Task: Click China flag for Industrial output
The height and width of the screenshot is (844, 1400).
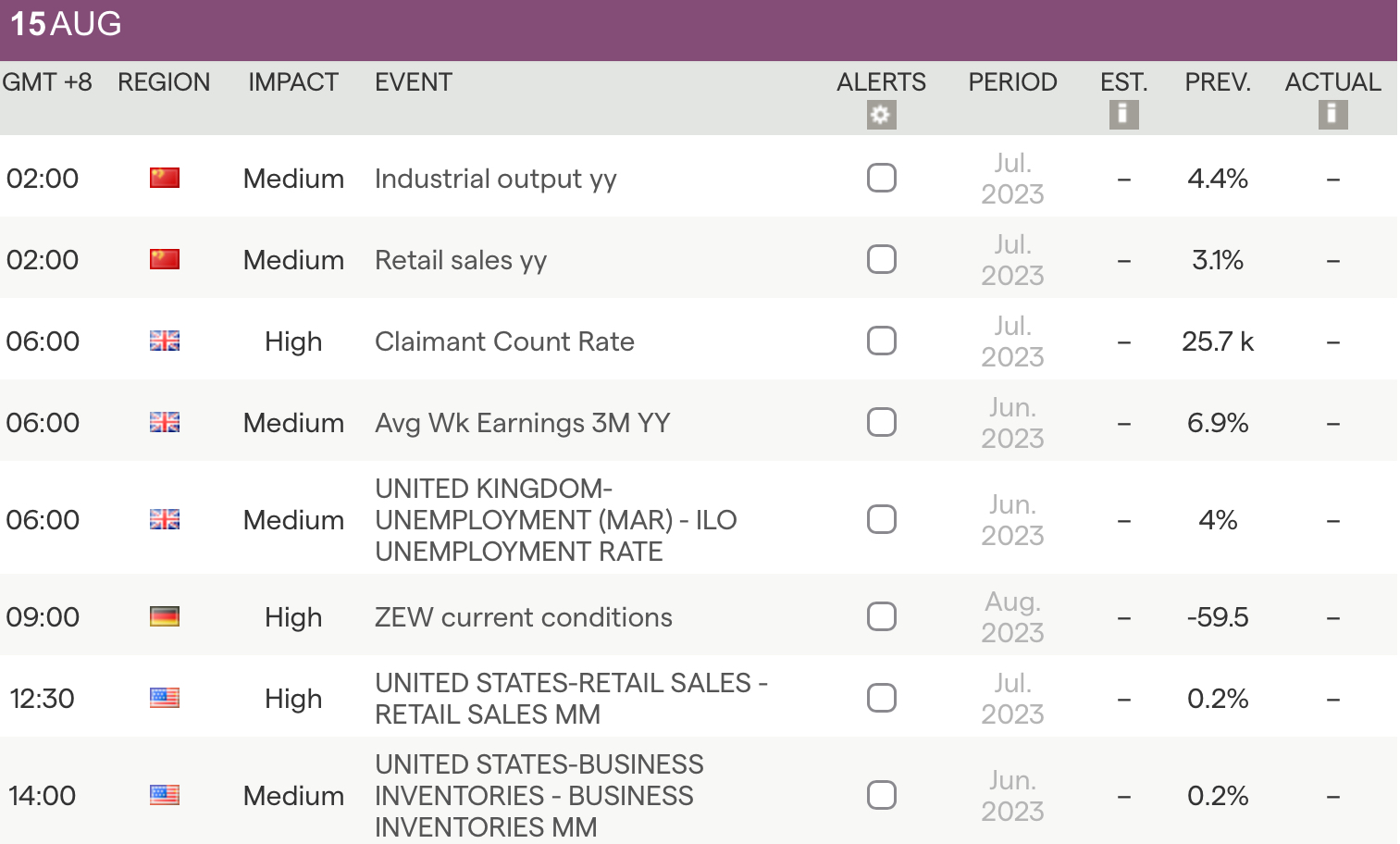Action: point(165,178)
